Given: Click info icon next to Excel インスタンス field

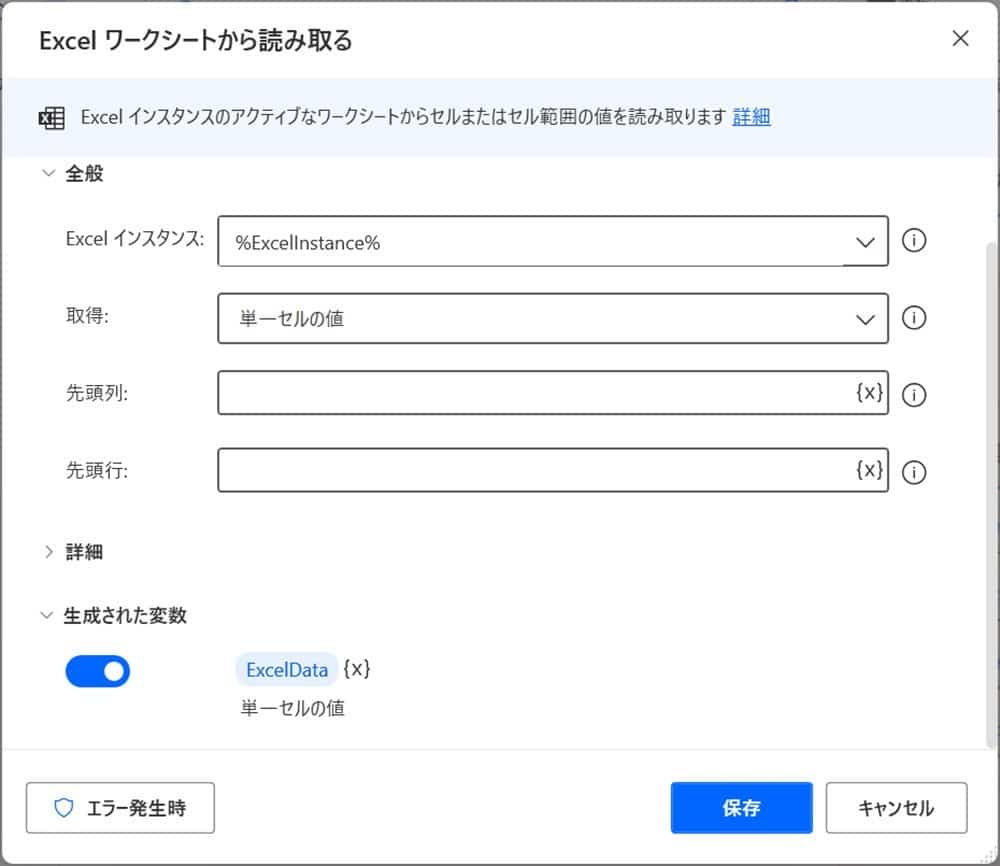Looking at the screenshot, I should pyautogui.click(x=914, y=241).
